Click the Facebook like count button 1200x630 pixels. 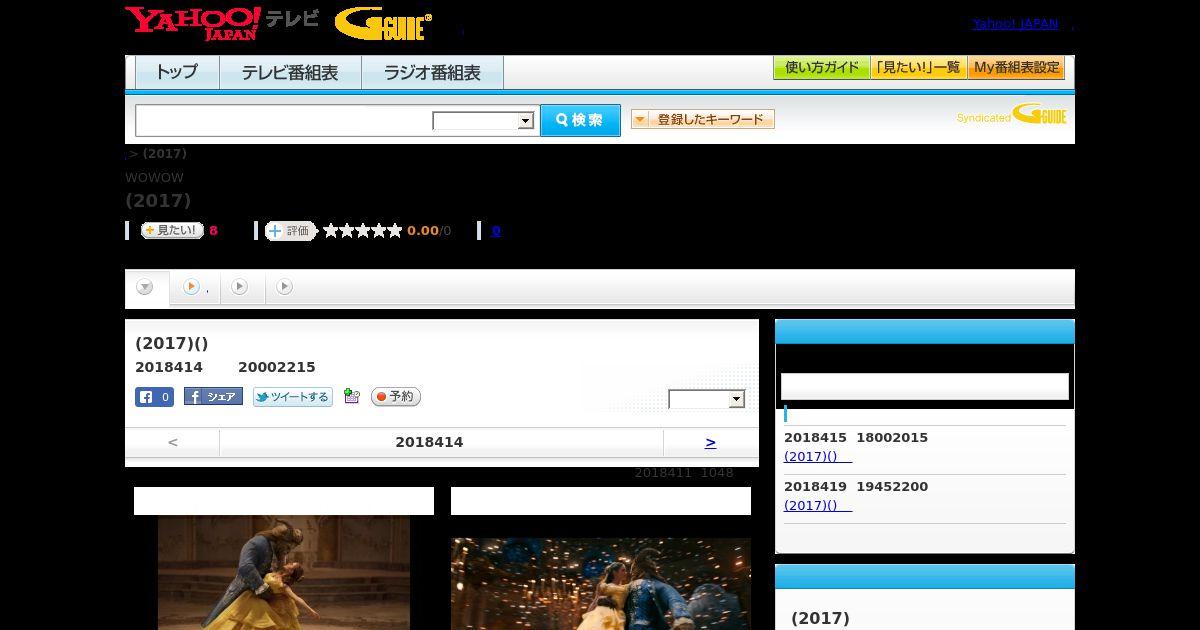154,397
